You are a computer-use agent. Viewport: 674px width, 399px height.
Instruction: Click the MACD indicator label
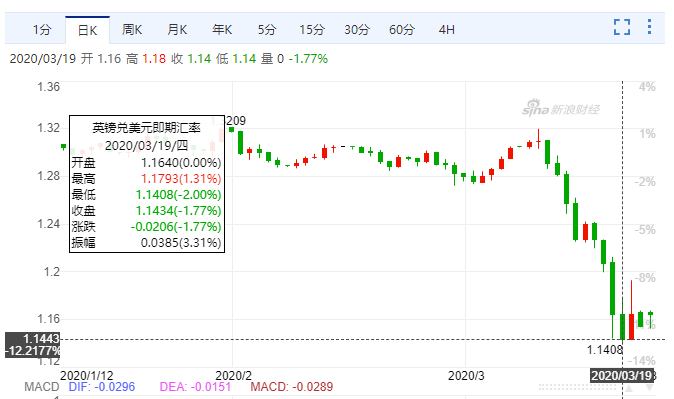tap(42, 387)
